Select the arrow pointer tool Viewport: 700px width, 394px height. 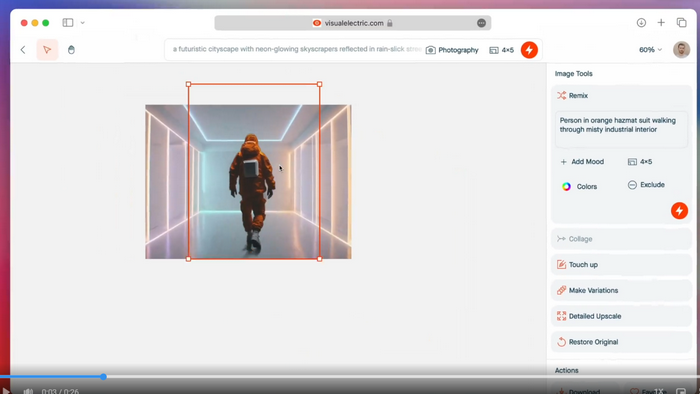47,50
